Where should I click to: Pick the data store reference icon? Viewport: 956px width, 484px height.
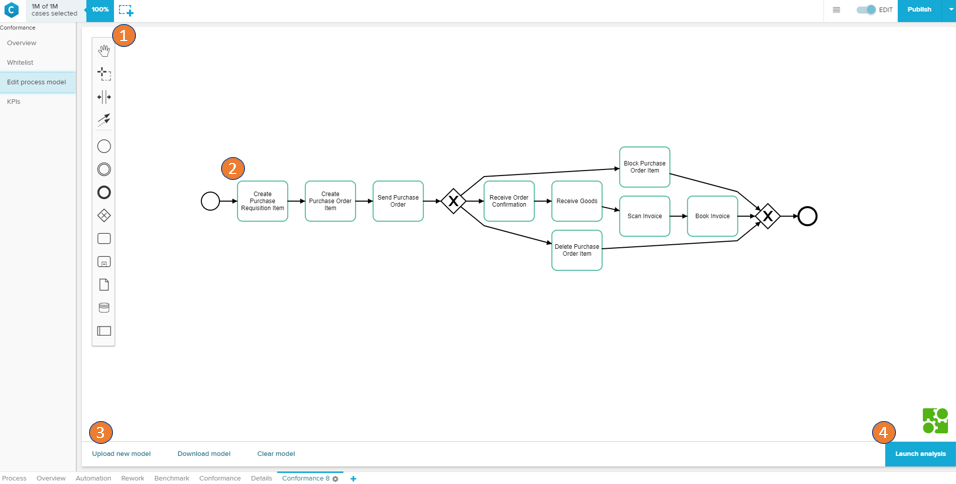(104, 308)
